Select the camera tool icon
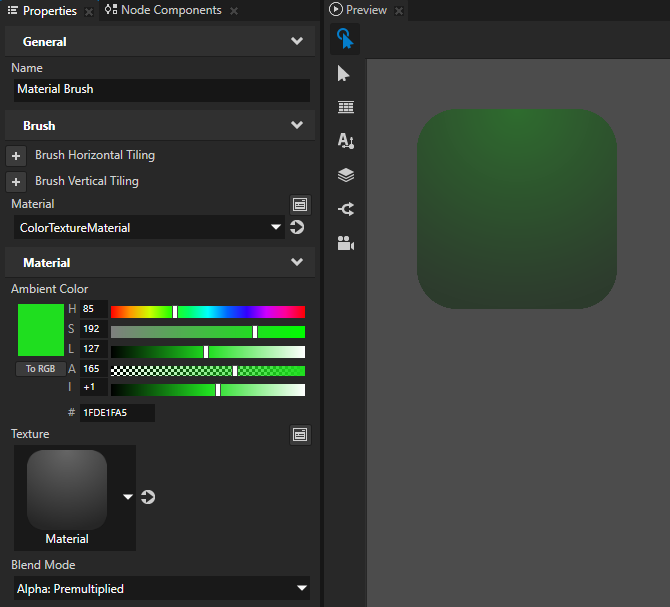 point(346,243)
